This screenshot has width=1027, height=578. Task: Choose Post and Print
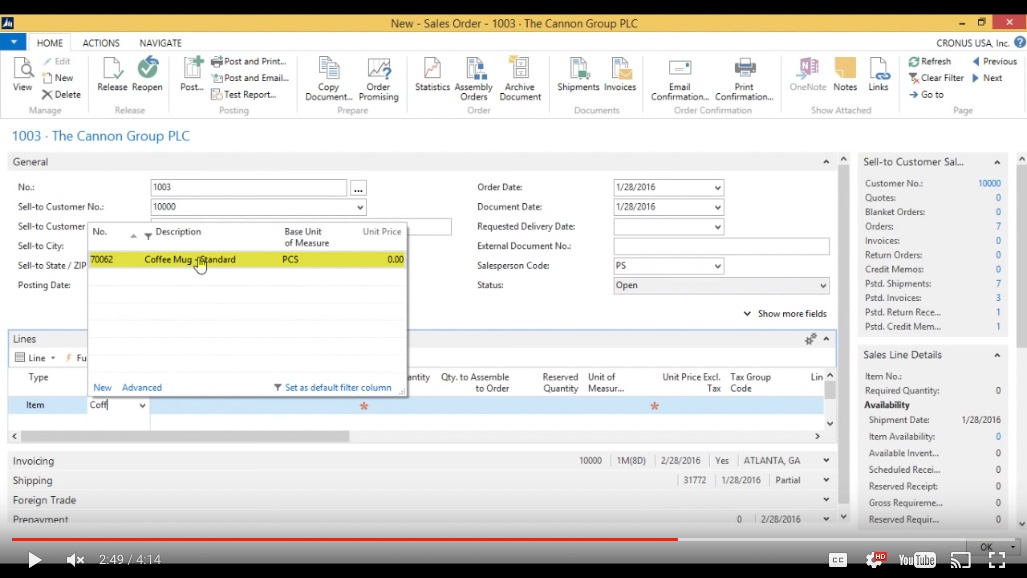click(x=249, y=62)
